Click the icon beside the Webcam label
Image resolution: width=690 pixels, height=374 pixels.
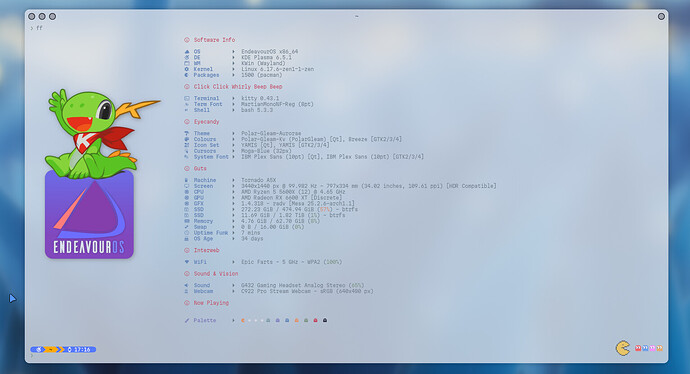tap(187, 291)
